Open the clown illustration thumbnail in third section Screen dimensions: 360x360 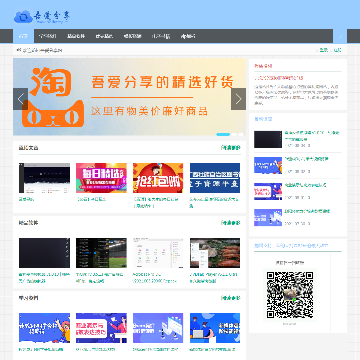[x=44, y=328]
